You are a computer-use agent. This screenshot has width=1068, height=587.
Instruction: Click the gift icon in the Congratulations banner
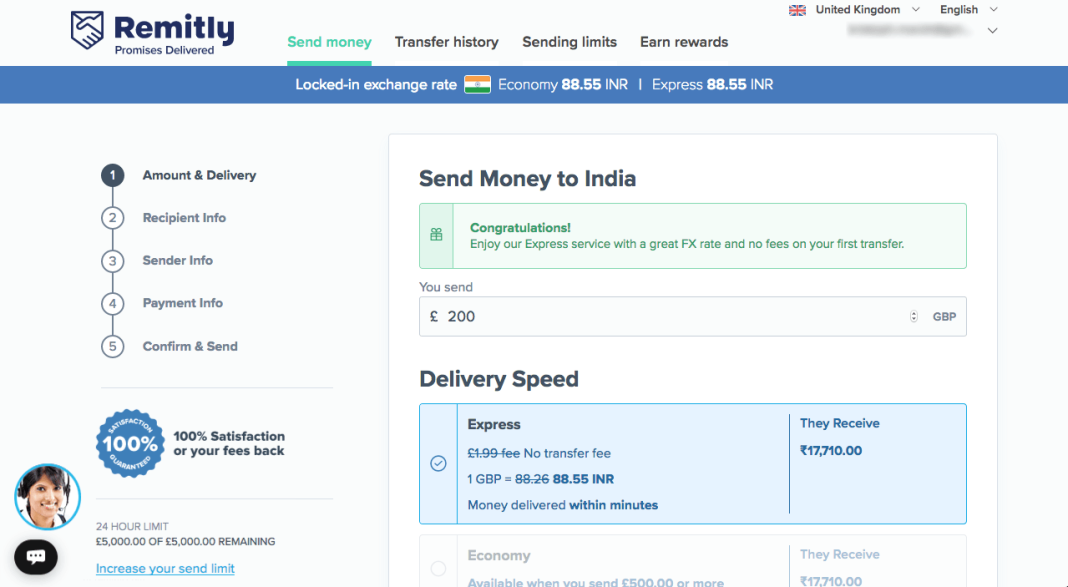tap(436, 233)
